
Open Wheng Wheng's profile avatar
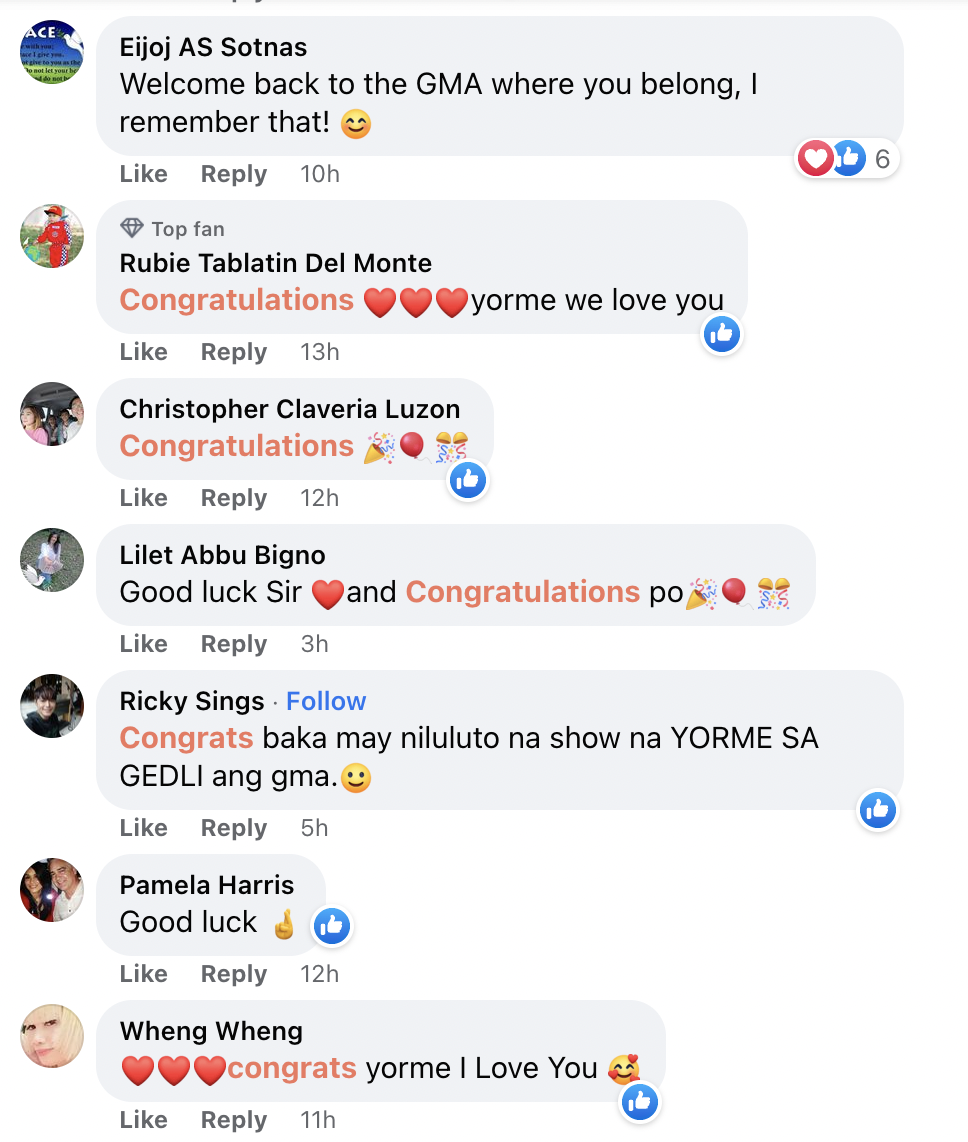tap(52, 1036)
